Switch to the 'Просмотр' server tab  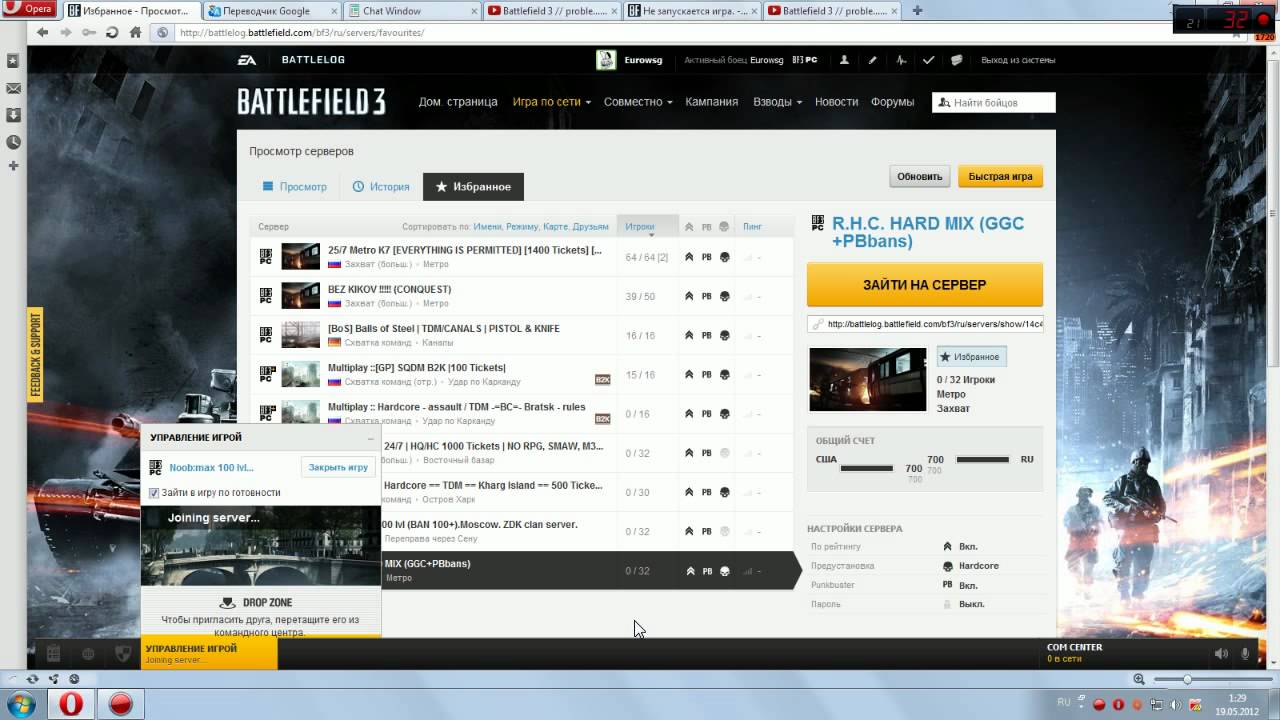(295, 187)
